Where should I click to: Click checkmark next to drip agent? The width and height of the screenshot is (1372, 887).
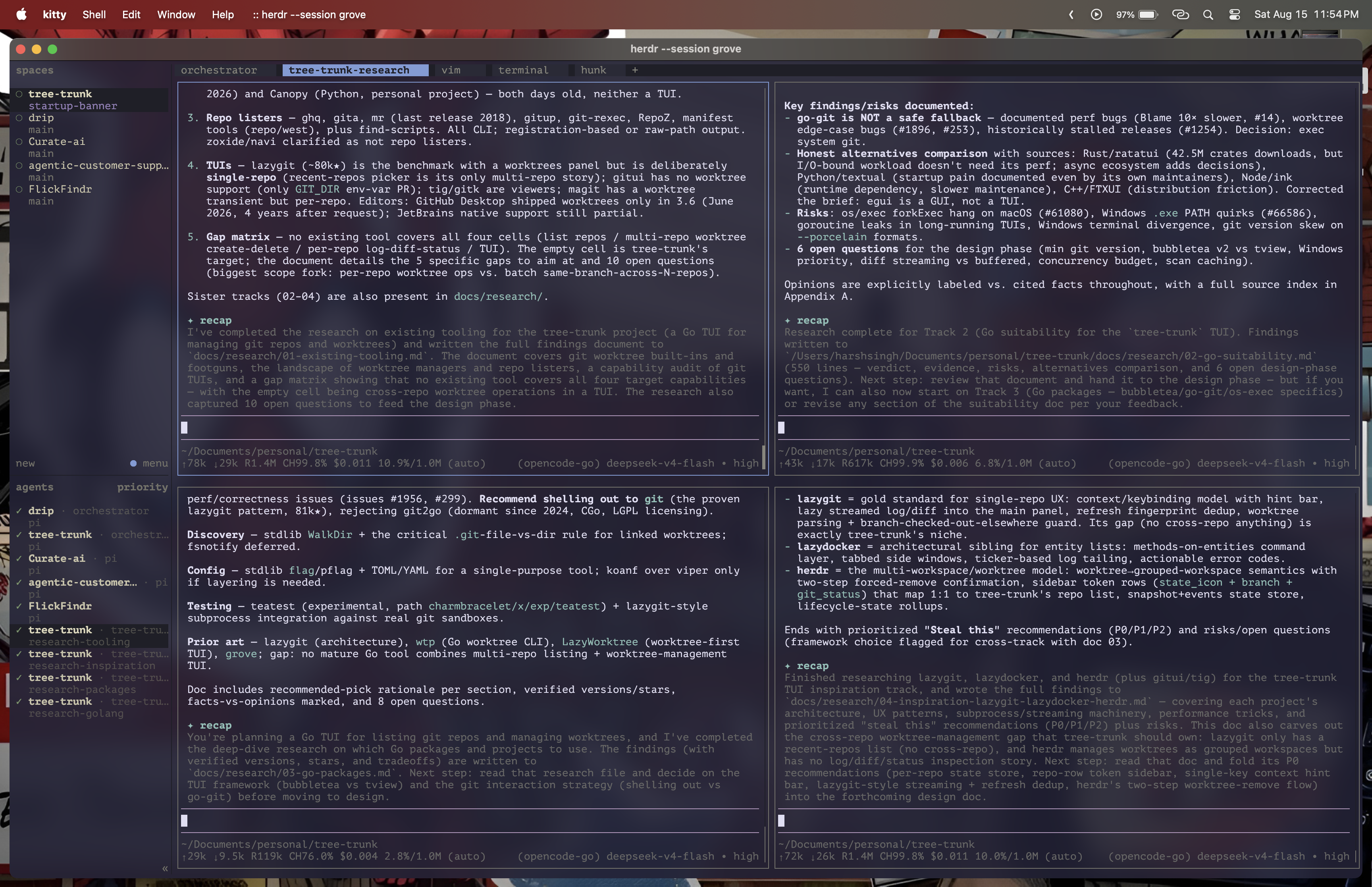[x=19, y=511]
